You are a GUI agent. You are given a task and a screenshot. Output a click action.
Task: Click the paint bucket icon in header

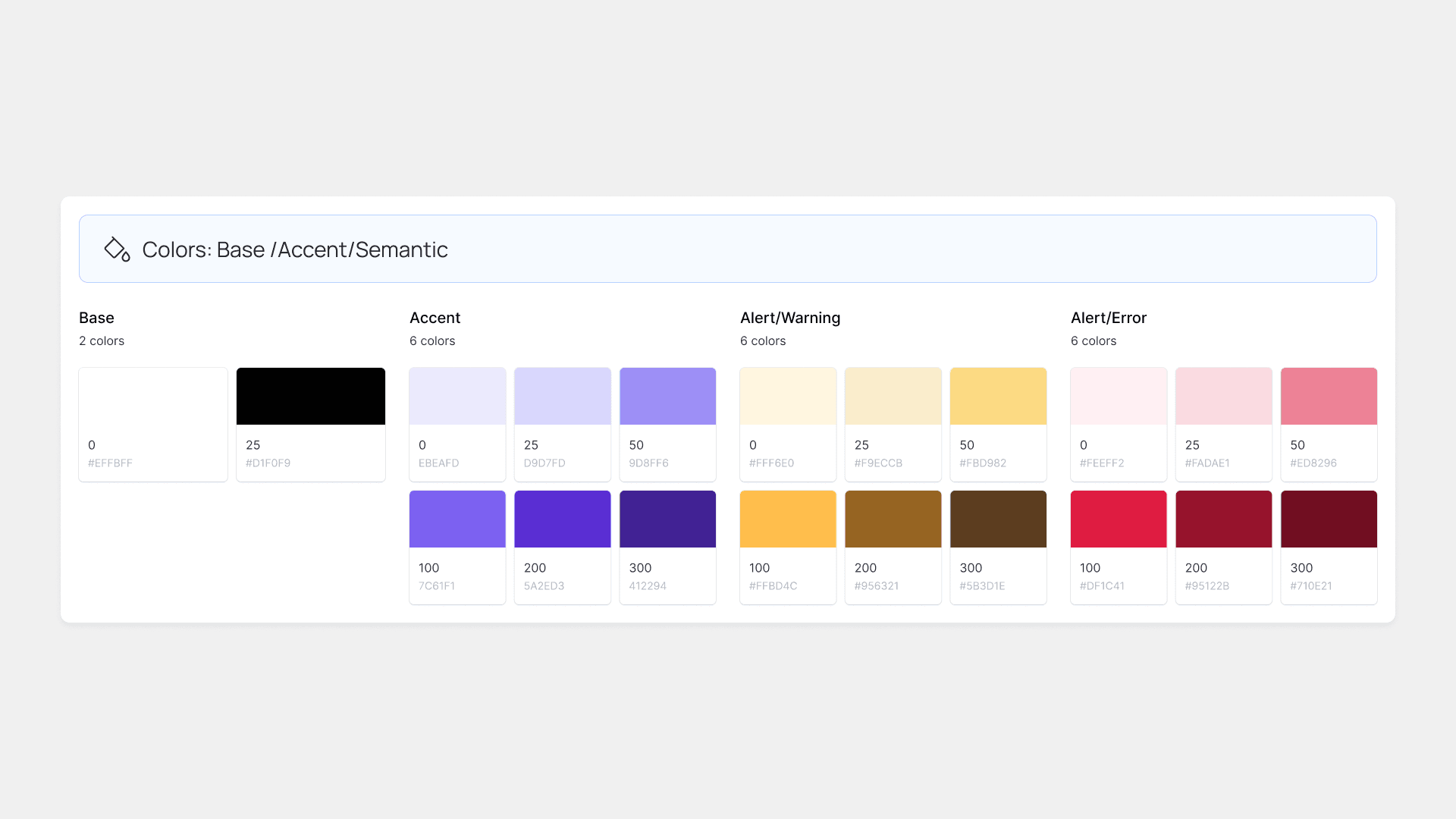pos(116,249)
